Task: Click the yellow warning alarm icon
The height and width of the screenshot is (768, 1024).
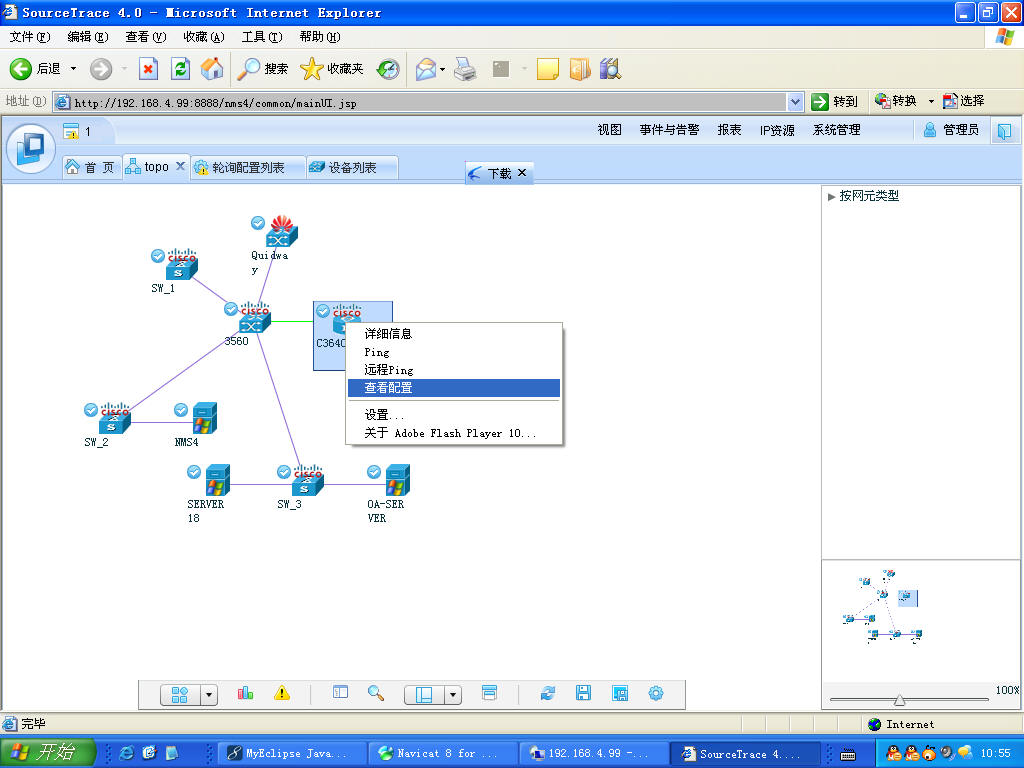Action: click(281, 693)
